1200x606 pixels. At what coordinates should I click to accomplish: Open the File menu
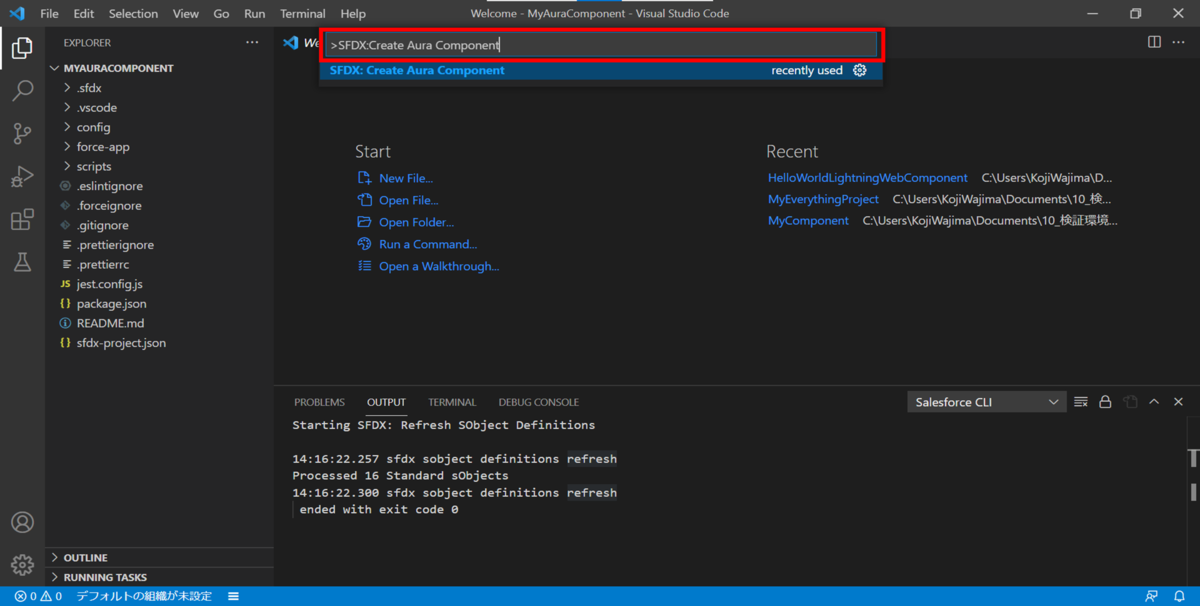coord(49,14)
